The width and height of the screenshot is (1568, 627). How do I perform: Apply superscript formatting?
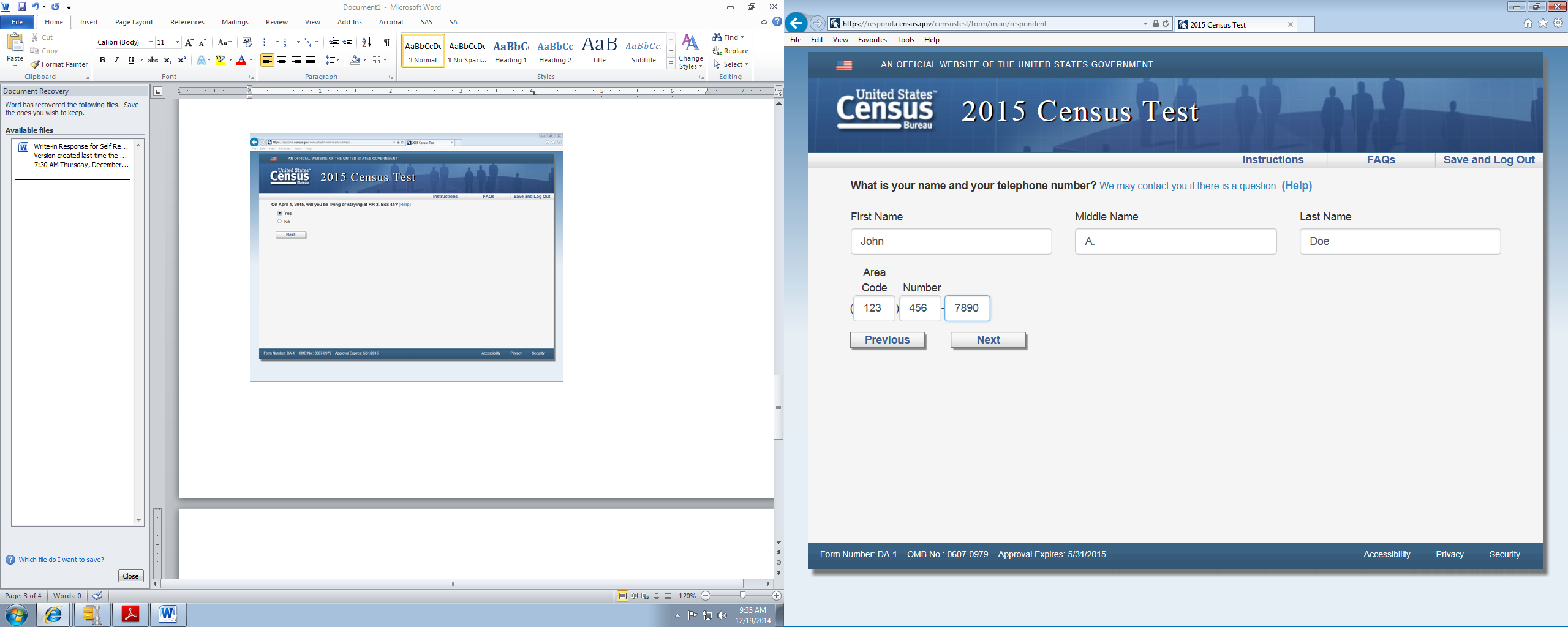181,60
